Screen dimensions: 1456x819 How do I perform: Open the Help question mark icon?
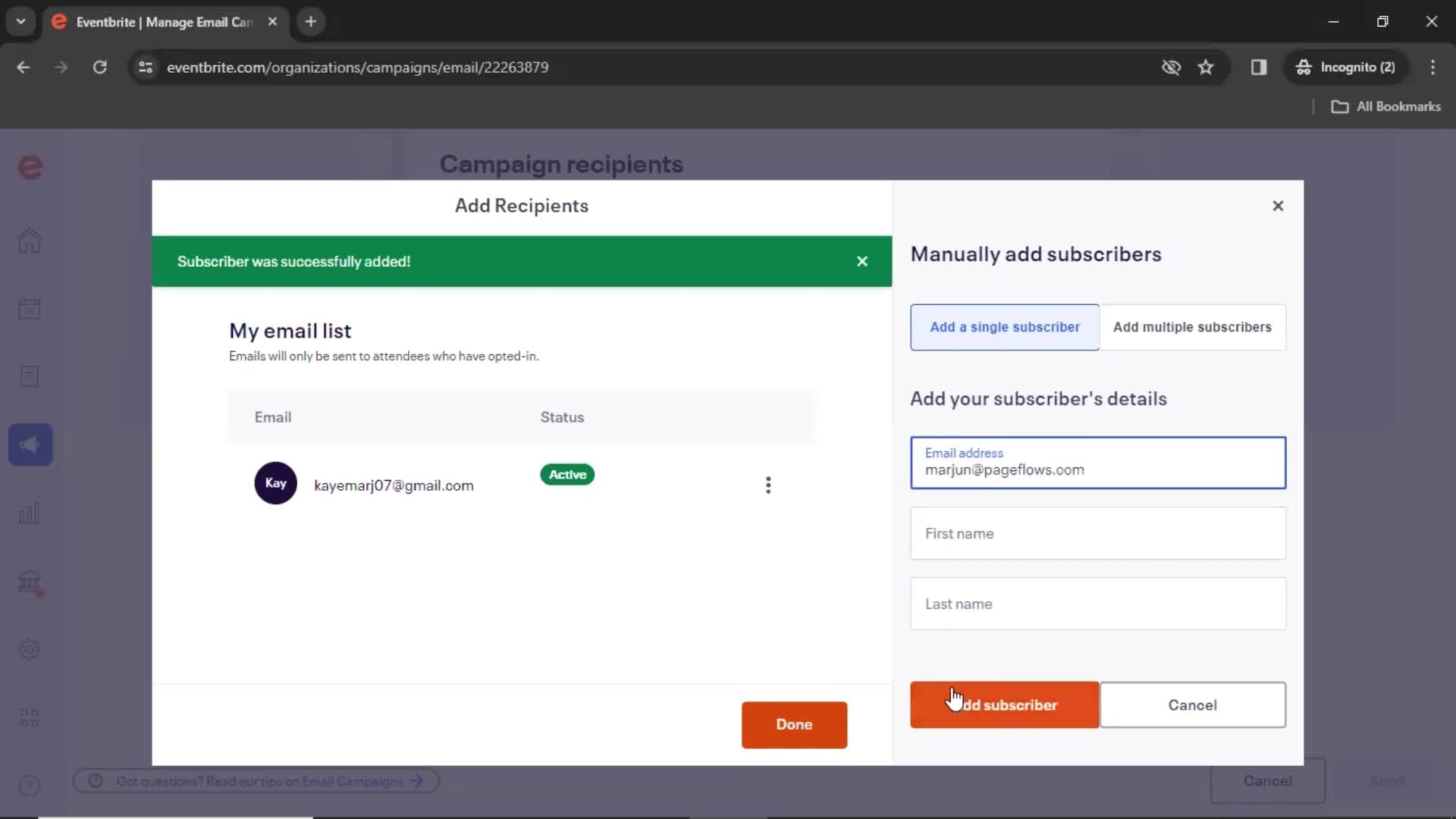30,786
